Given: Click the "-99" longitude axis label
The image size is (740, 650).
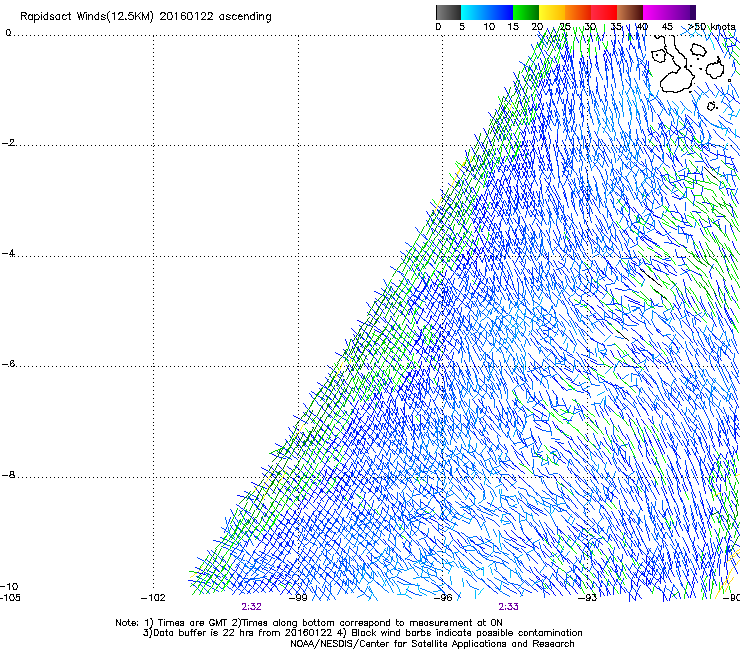Looking at the screenshot, I should pos(298,598).
